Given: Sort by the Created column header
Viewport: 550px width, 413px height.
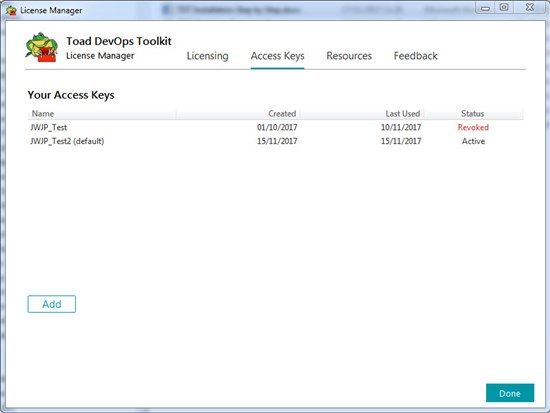Looking at the screenshot, I should coord(238,114).
